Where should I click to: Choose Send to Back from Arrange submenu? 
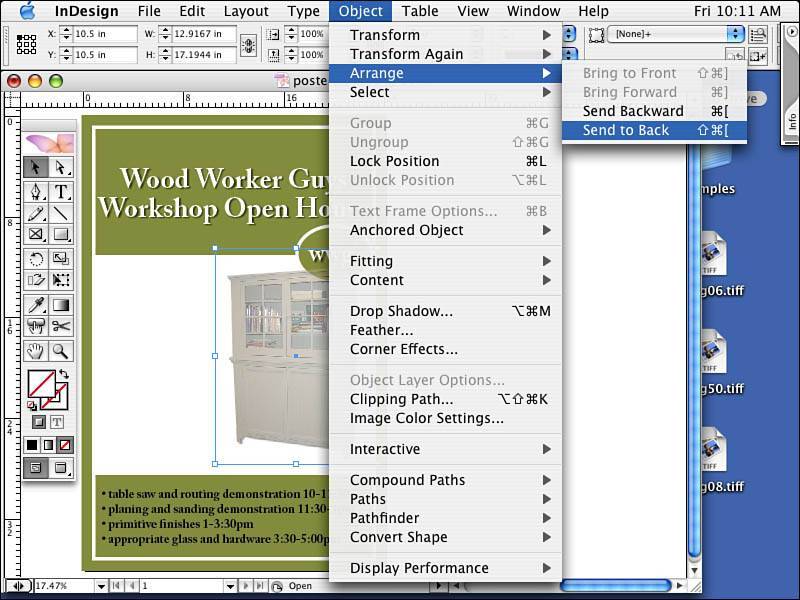click(x=626, y=130)
